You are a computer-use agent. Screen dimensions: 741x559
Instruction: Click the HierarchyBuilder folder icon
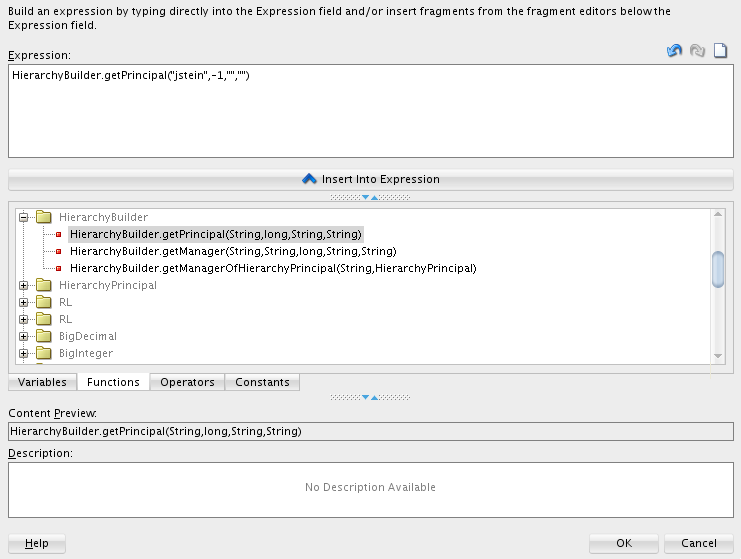(x=44, y=217)
